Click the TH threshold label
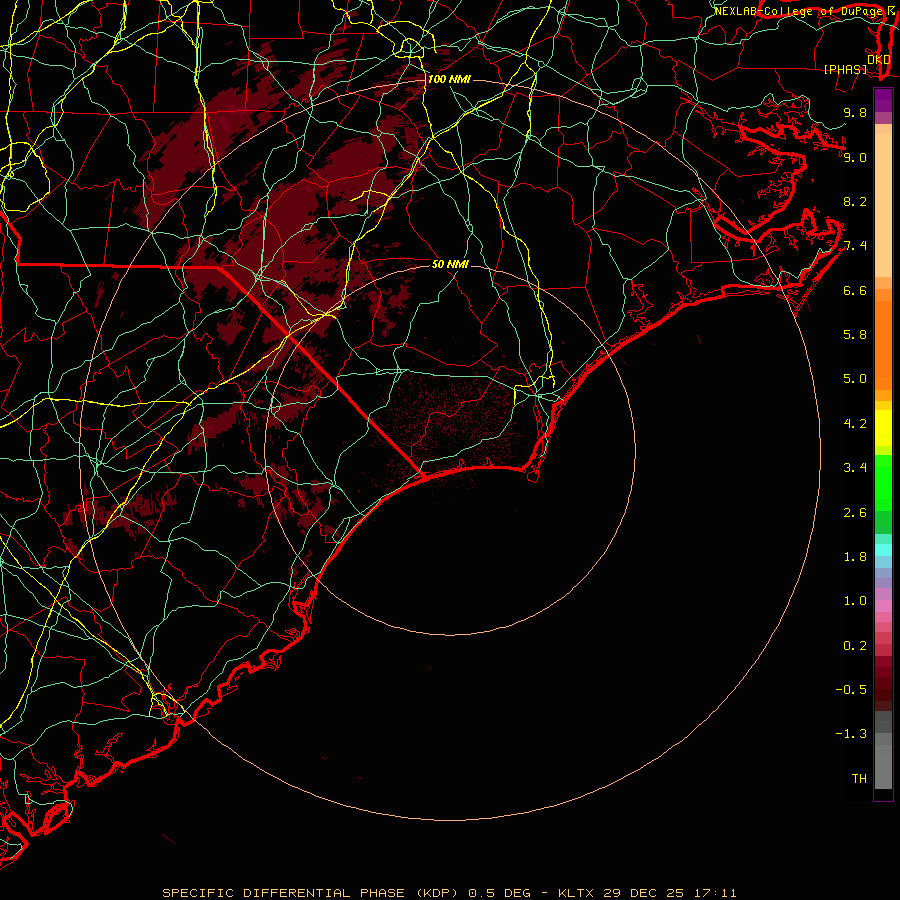The height and width of the screenshot is (900, 900). tap(859, 779)
